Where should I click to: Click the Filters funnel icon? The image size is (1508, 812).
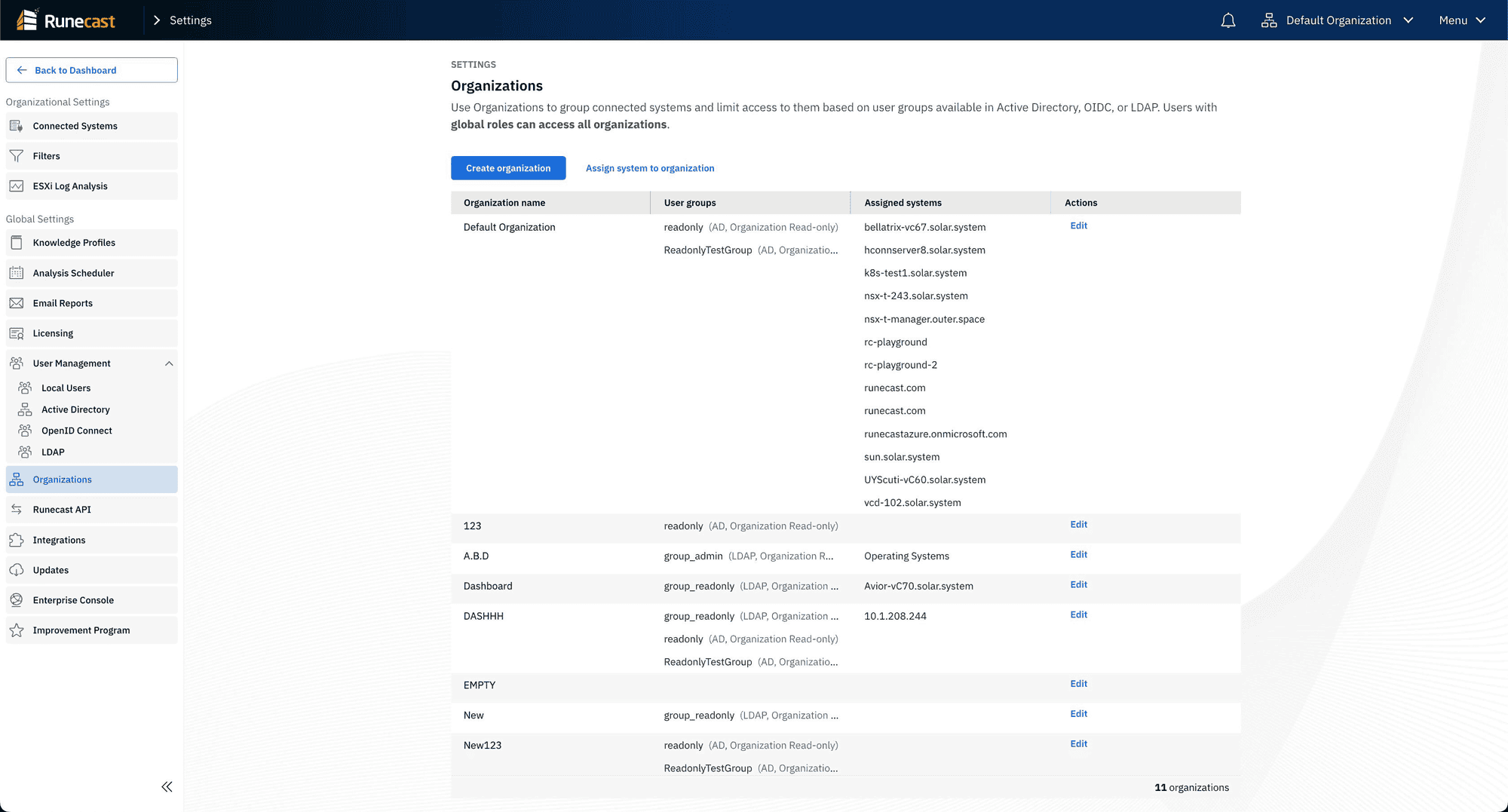tap(17, 156)
